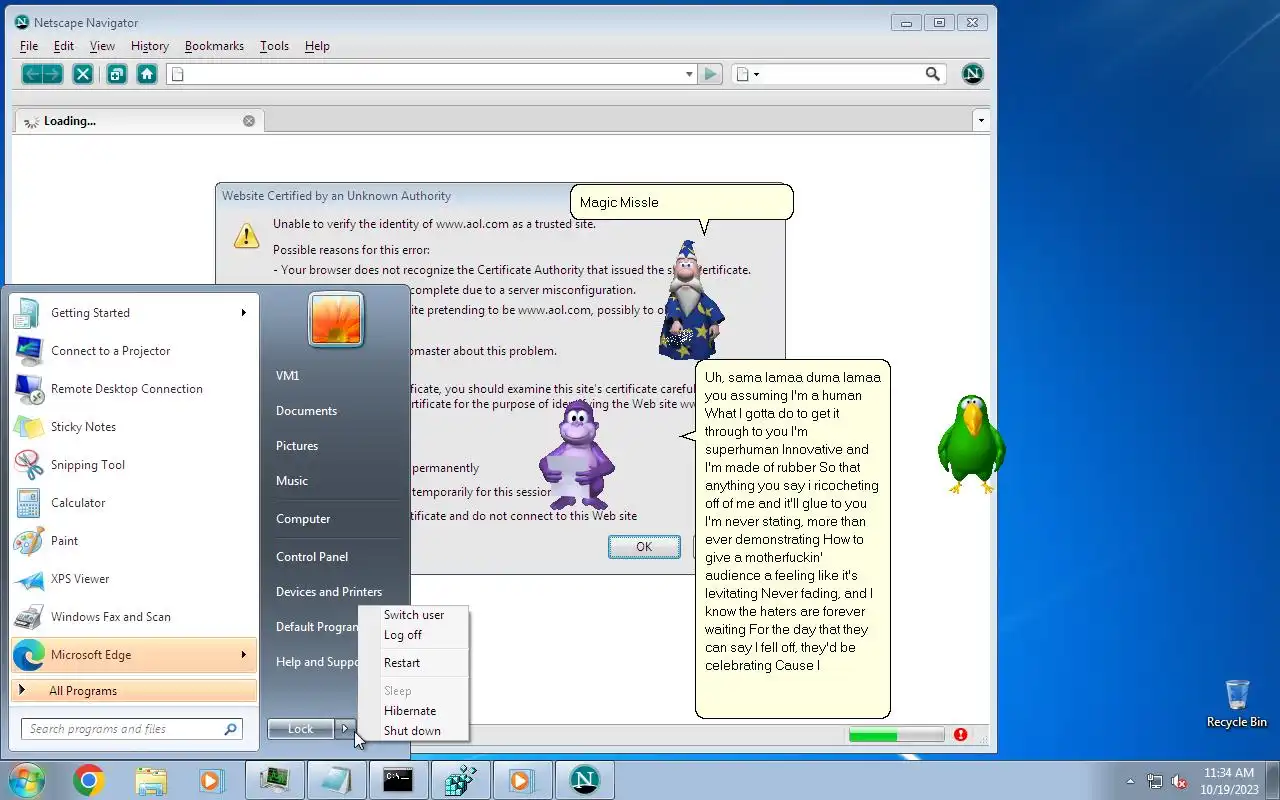
Task: Select Shut down from power menu
Action: click(412, 731)
